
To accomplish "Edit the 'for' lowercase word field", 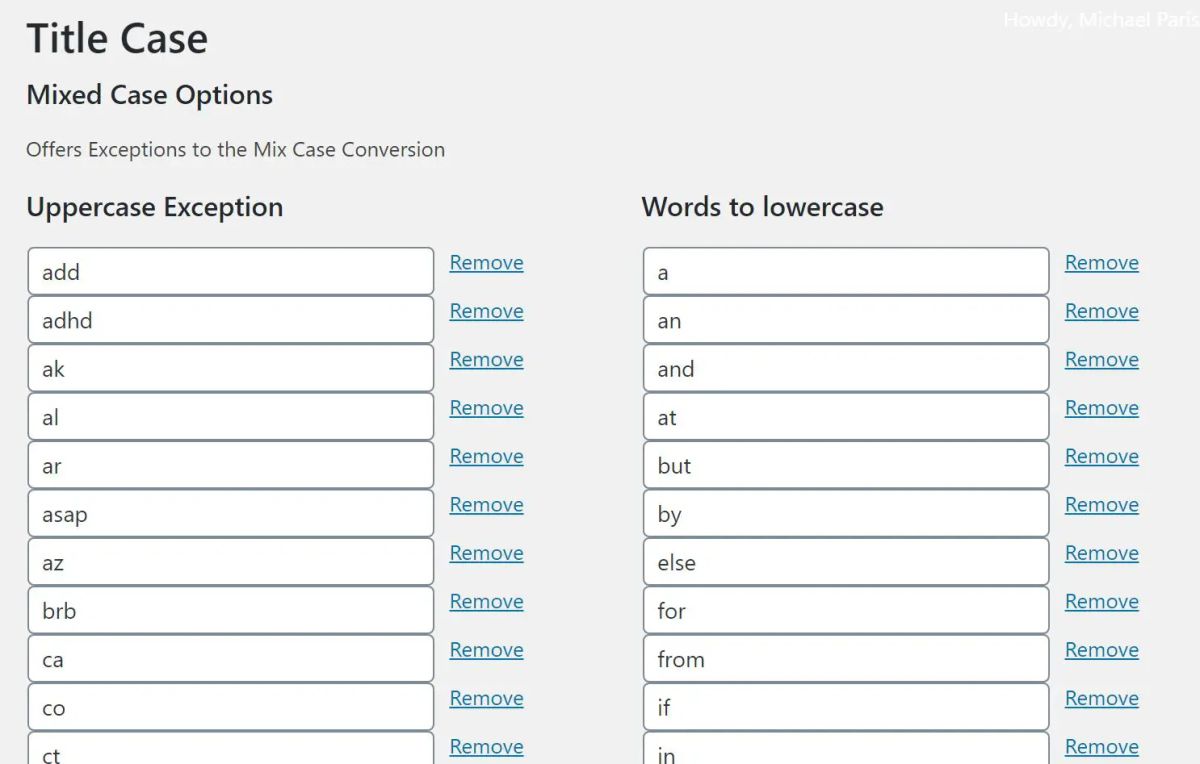I will [845, 611].
